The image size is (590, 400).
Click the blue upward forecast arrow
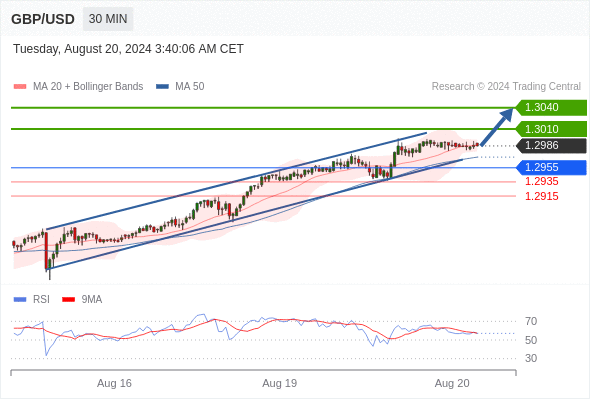coord(497,127)
